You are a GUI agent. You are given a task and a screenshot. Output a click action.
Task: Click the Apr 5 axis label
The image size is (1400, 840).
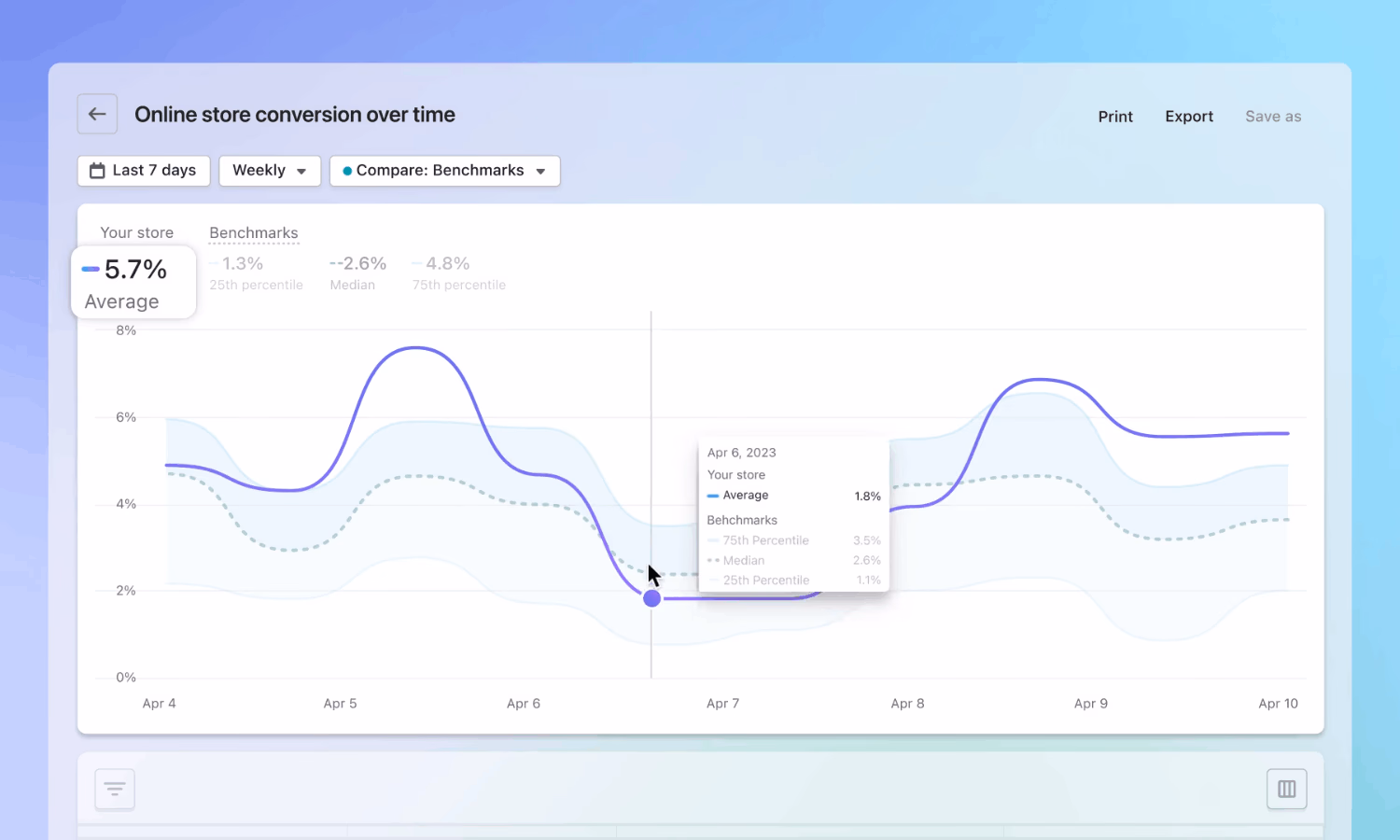pos(341,704)
